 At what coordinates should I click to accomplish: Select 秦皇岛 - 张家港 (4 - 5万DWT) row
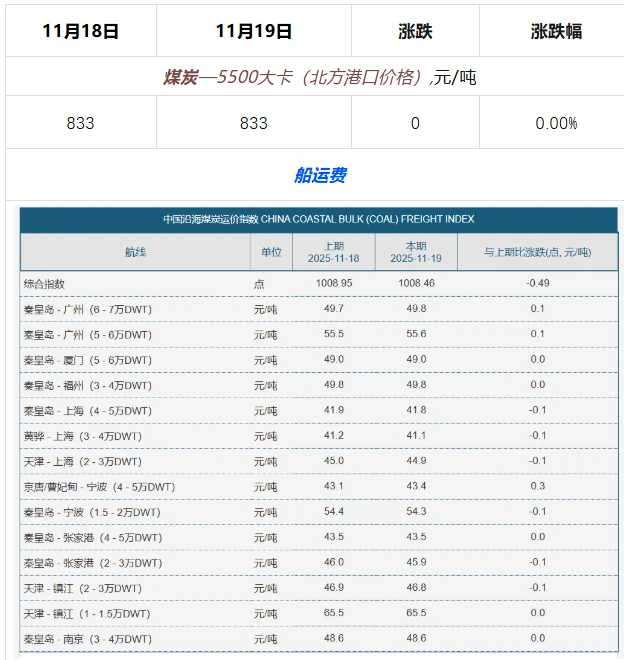pos(319,537)
